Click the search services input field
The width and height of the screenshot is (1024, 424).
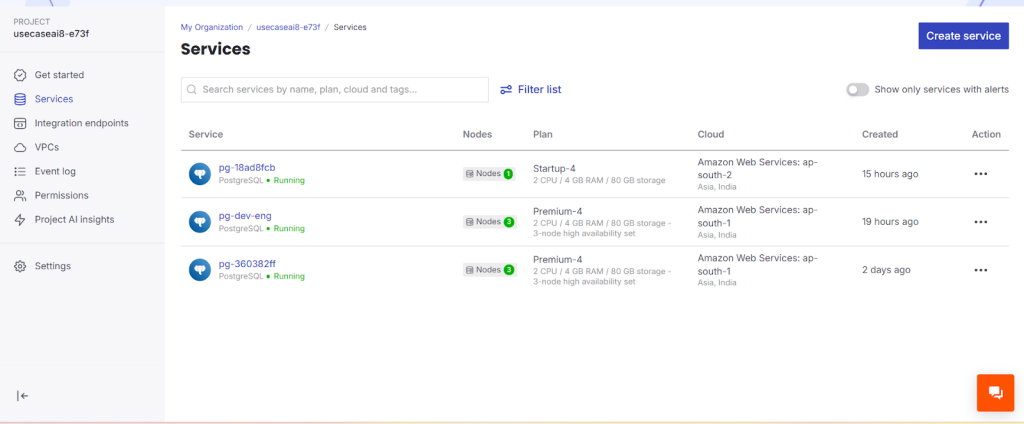[x=340, y=90]
